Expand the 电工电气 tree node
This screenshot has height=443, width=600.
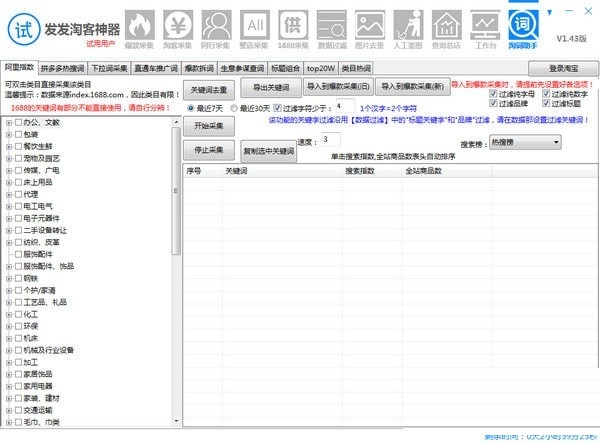coord(9,207)
